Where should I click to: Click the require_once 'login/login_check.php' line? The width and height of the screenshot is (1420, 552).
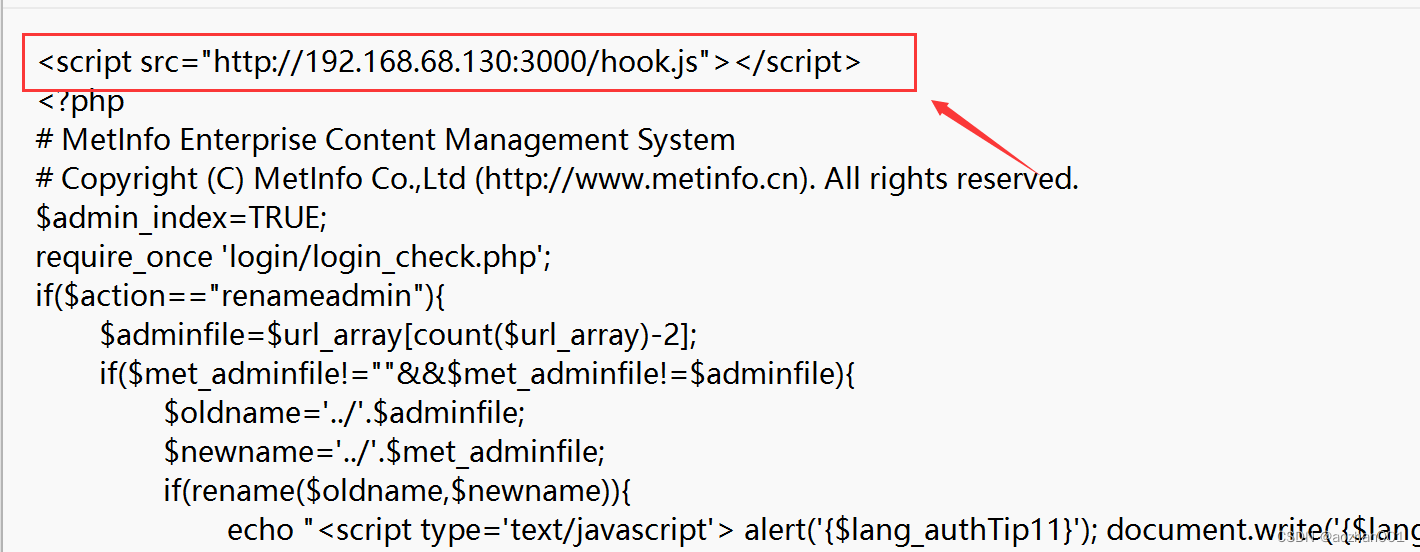tap(294, 257)
